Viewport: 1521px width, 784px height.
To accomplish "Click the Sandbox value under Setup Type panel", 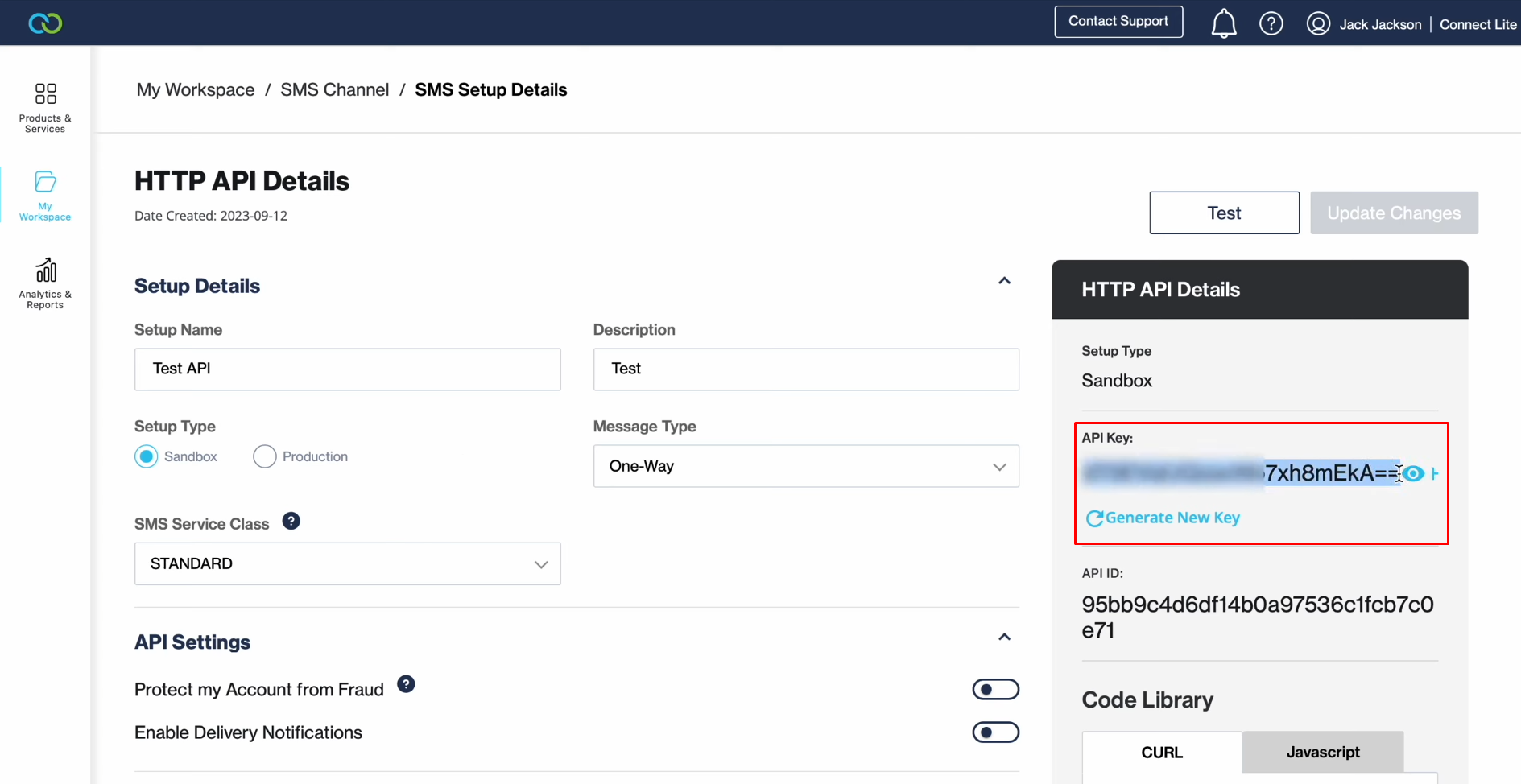I will tap(1117, 381).
